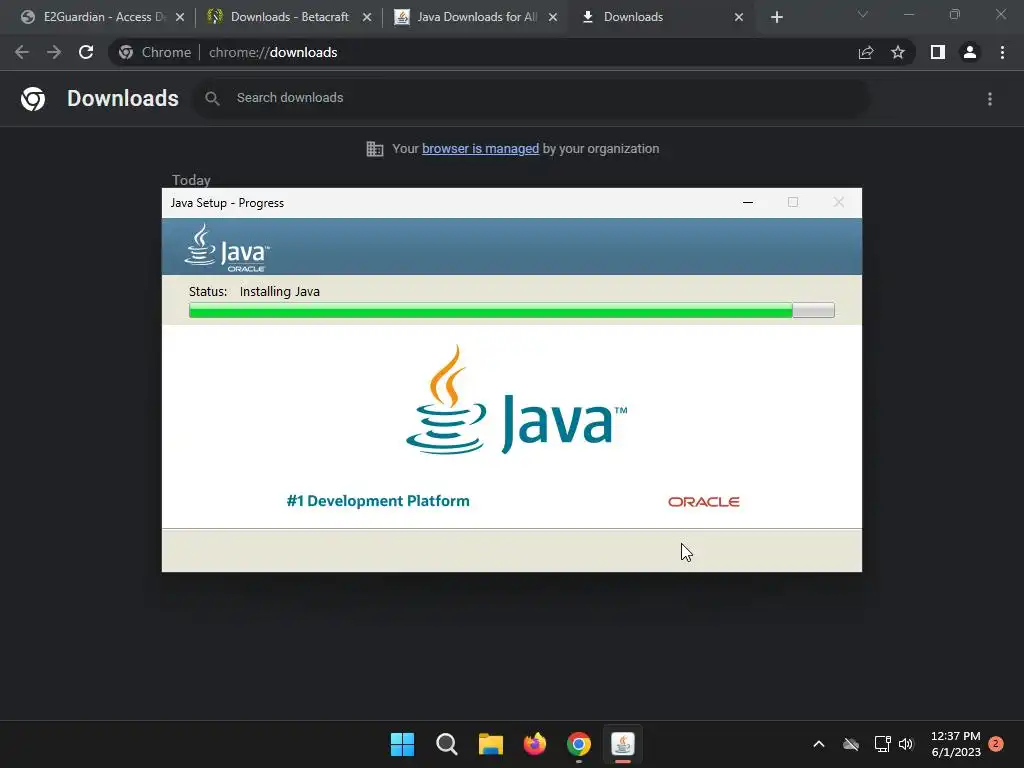Open the clock and calendar flyout
The image size is (1024, 768).
pos(956,744)
